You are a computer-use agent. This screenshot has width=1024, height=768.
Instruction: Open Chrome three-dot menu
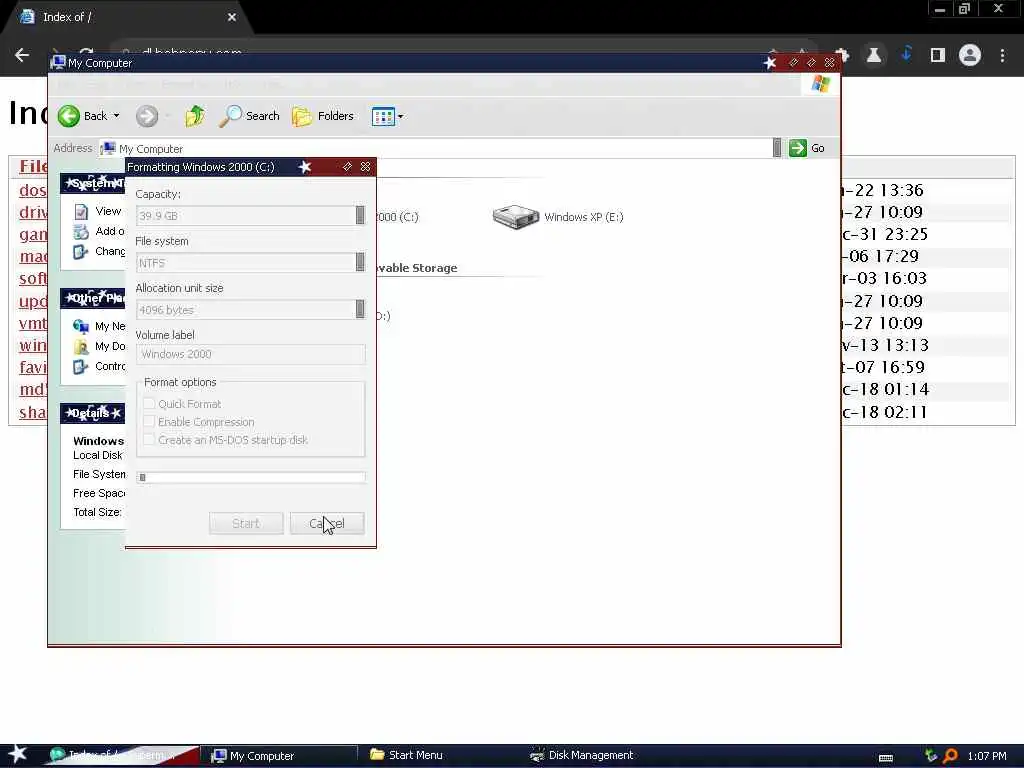(1002, 56)
